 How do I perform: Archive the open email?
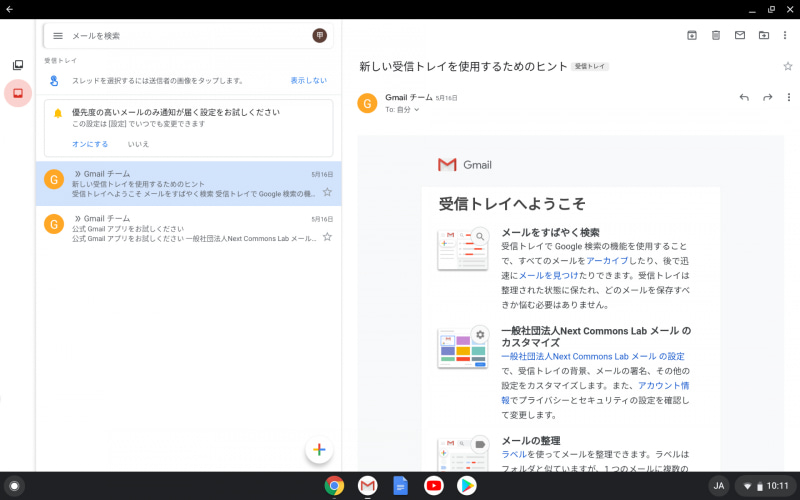[692, 35]
